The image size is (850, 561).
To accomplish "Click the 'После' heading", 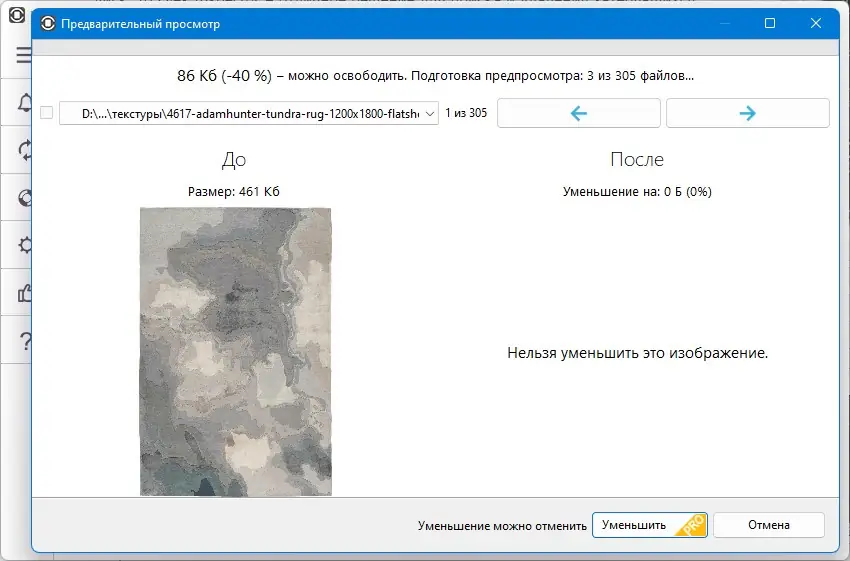I will (637, 159).
